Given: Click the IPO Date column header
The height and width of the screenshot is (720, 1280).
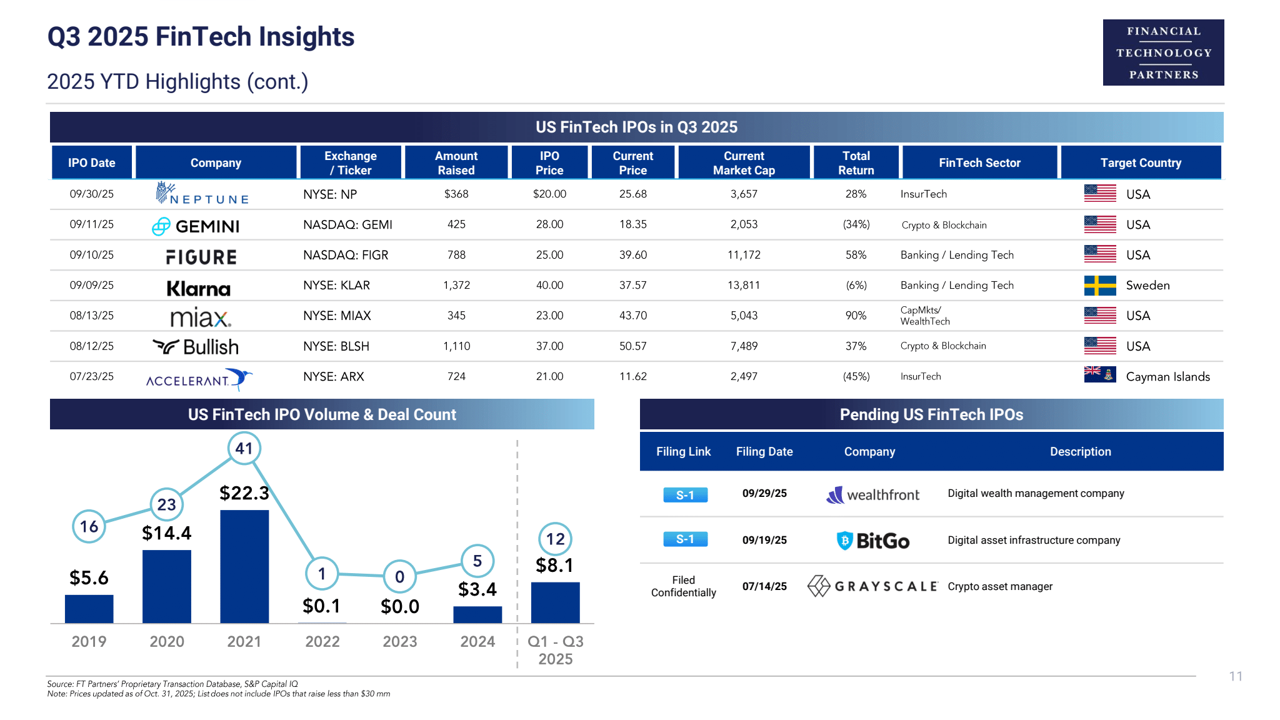Looking at the screenshot, I should click(x=92, y=163).
